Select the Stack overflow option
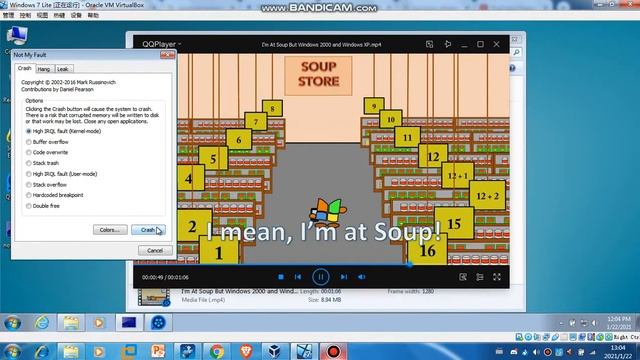Viewport: 640px width, 360px height. (x=46, y=184)
